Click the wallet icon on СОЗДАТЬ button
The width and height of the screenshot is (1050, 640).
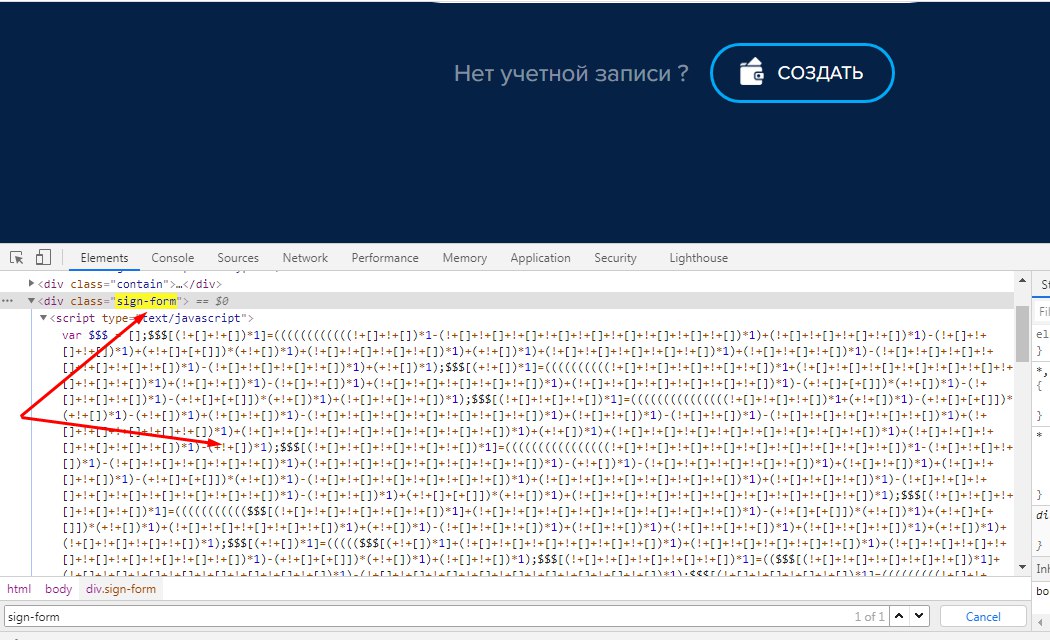click(x=751, y=72)
